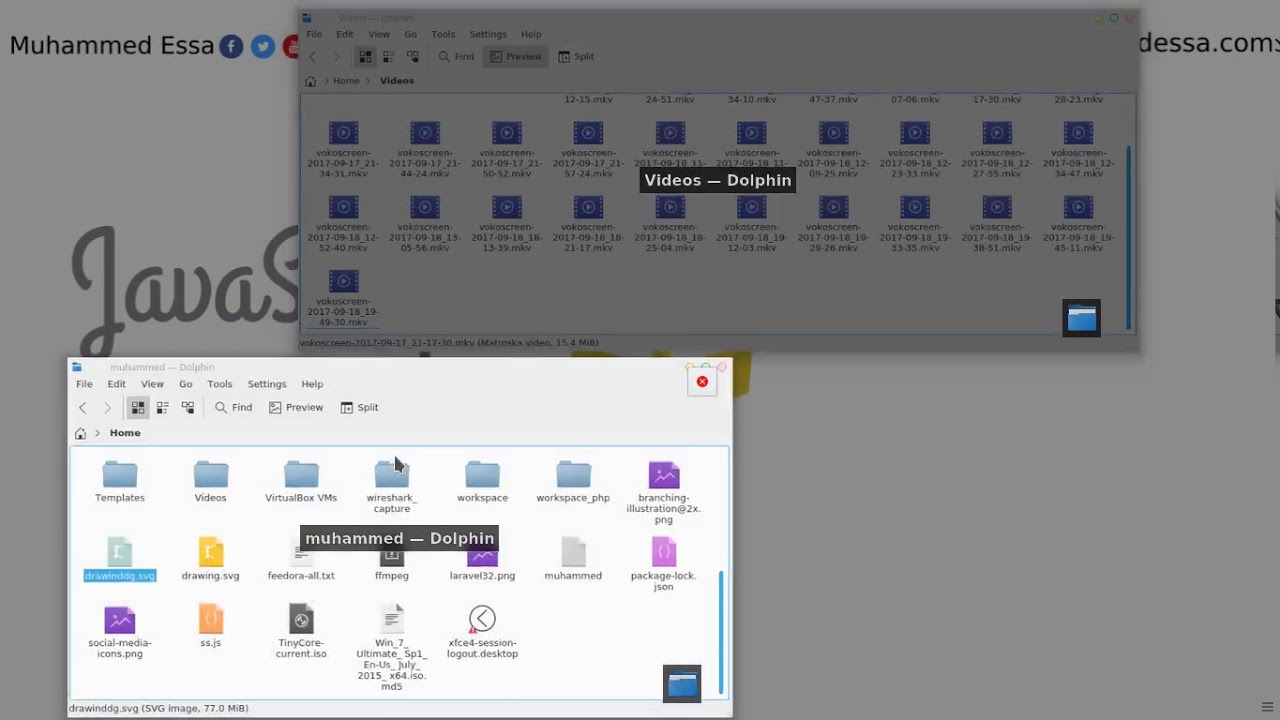Image resolution: width=1280 pixels, height=720 pixels.
Task: Select xfce4-session-logout.desktop file
Action: (x=482, y=631)
